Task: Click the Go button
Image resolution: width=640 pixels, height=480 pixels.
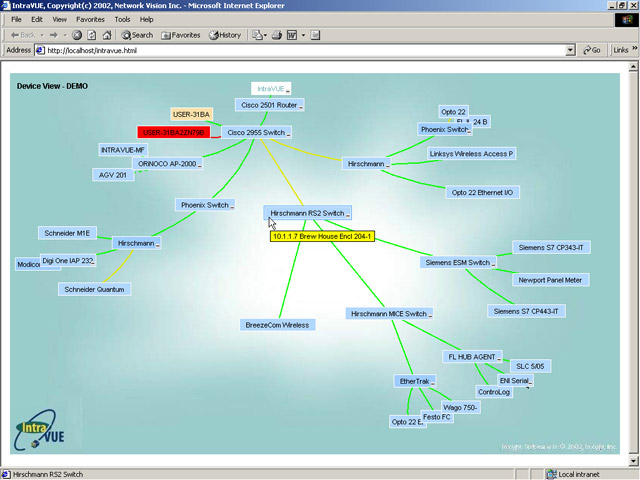Action: pos(591,50)
